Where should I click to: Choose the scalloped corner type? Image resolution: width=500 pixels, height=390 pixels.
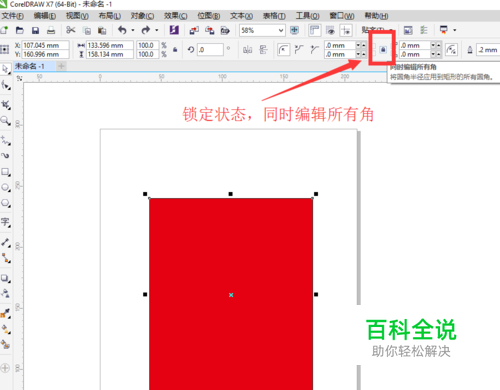pyautogui.click(x=299, y=50)
